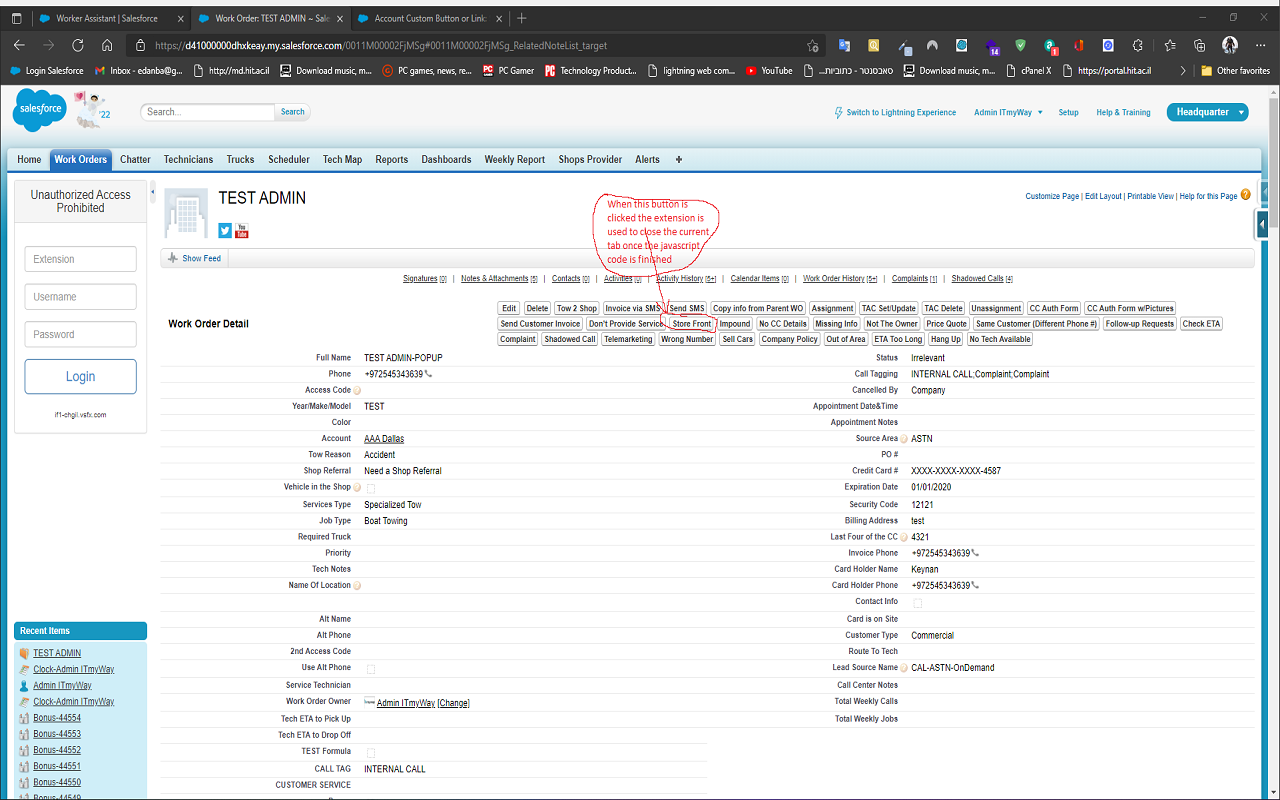Click the Google Translate extension icon
The width and height of the screenshot is (1280, 800).
point(844,45)
